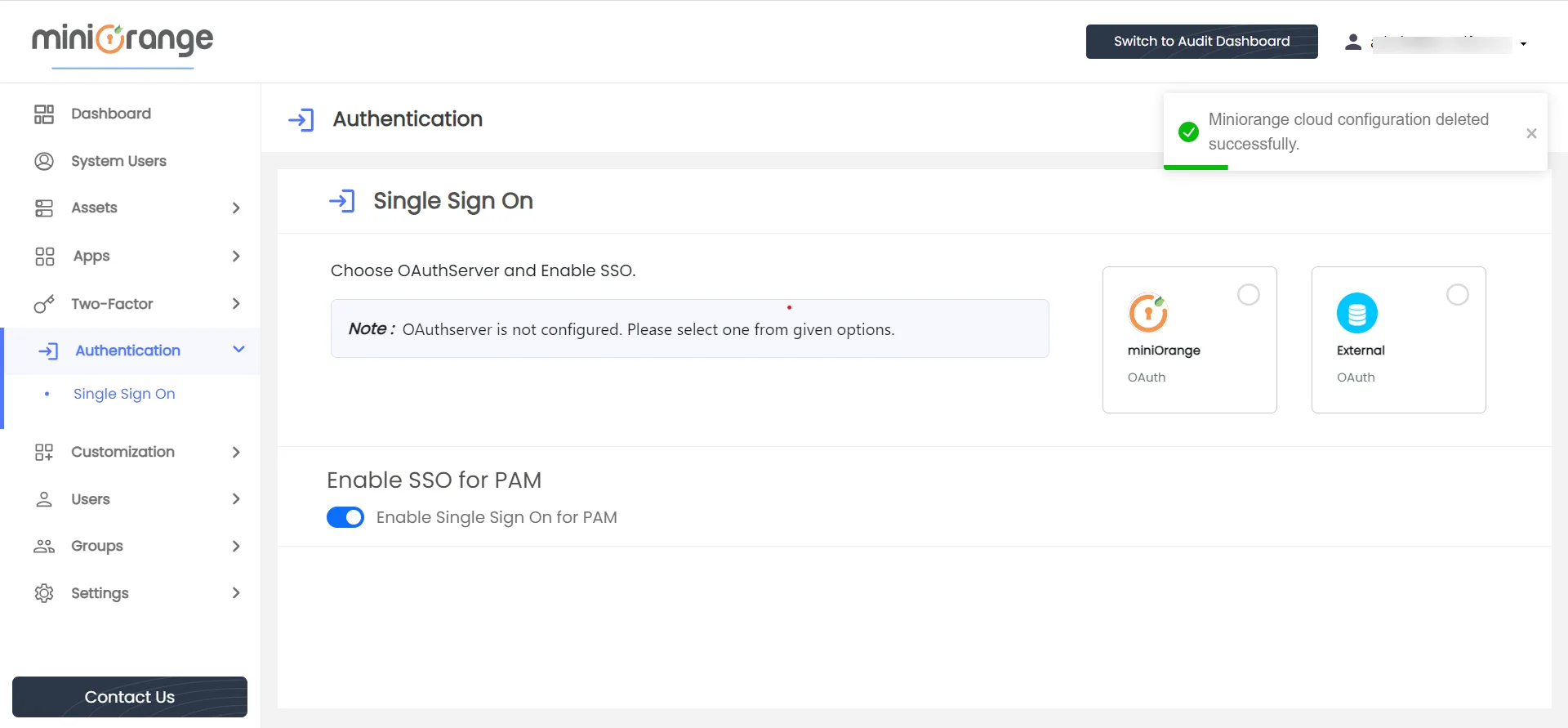Dismiss the deletion success notification

[x=1531, y=133]
